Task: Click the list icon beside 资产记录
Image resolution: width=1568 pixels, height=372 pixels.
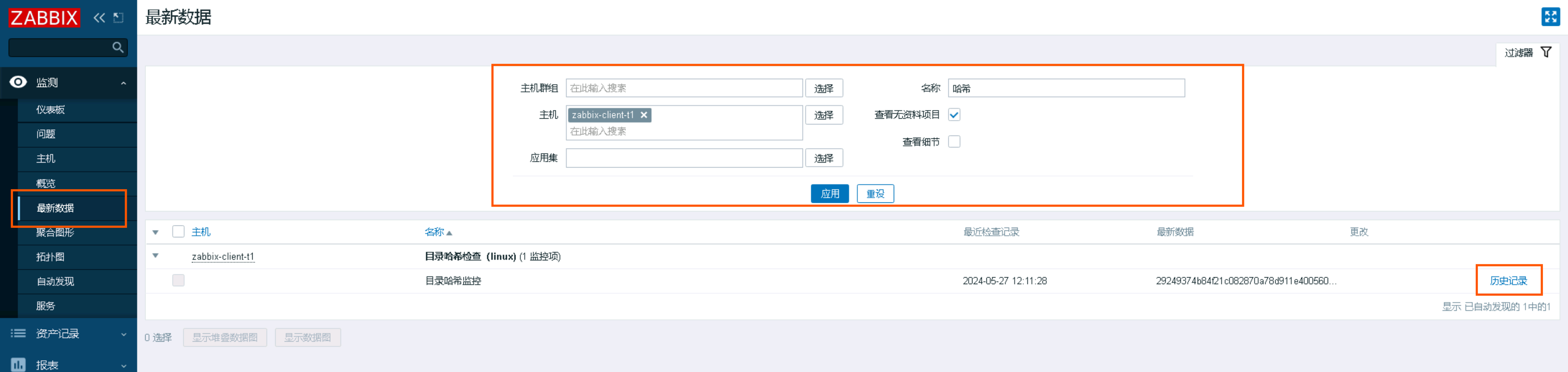Action: point(18,333)
